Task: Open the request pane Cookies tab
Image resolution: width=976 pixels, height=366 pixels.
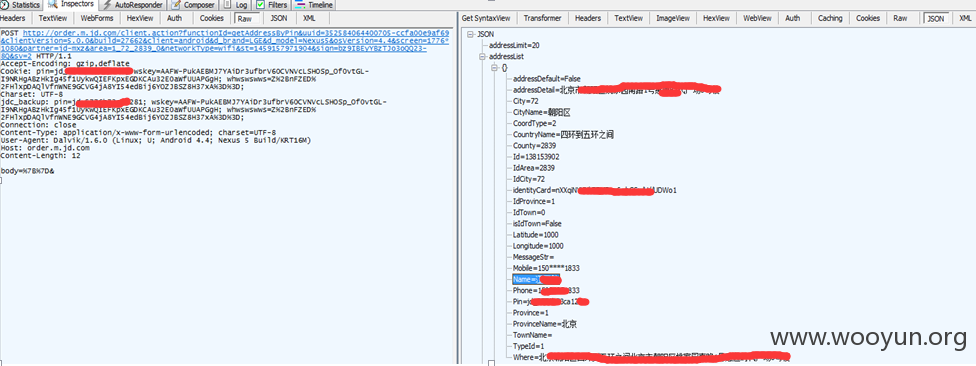Action: [212, 18]
